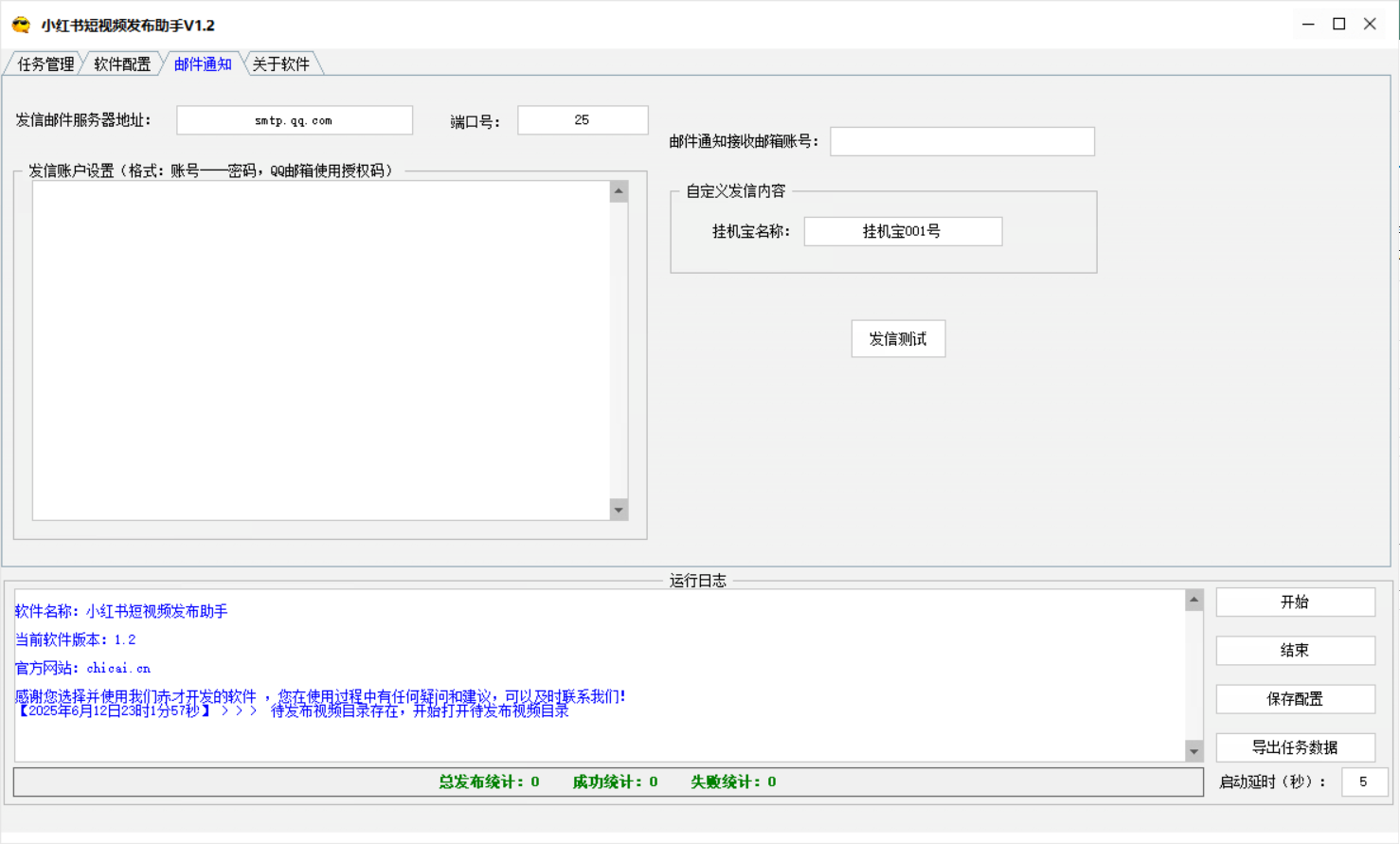Open the 软件配置 tab
Screen dimensions: 1400x844
click(122, 64)
